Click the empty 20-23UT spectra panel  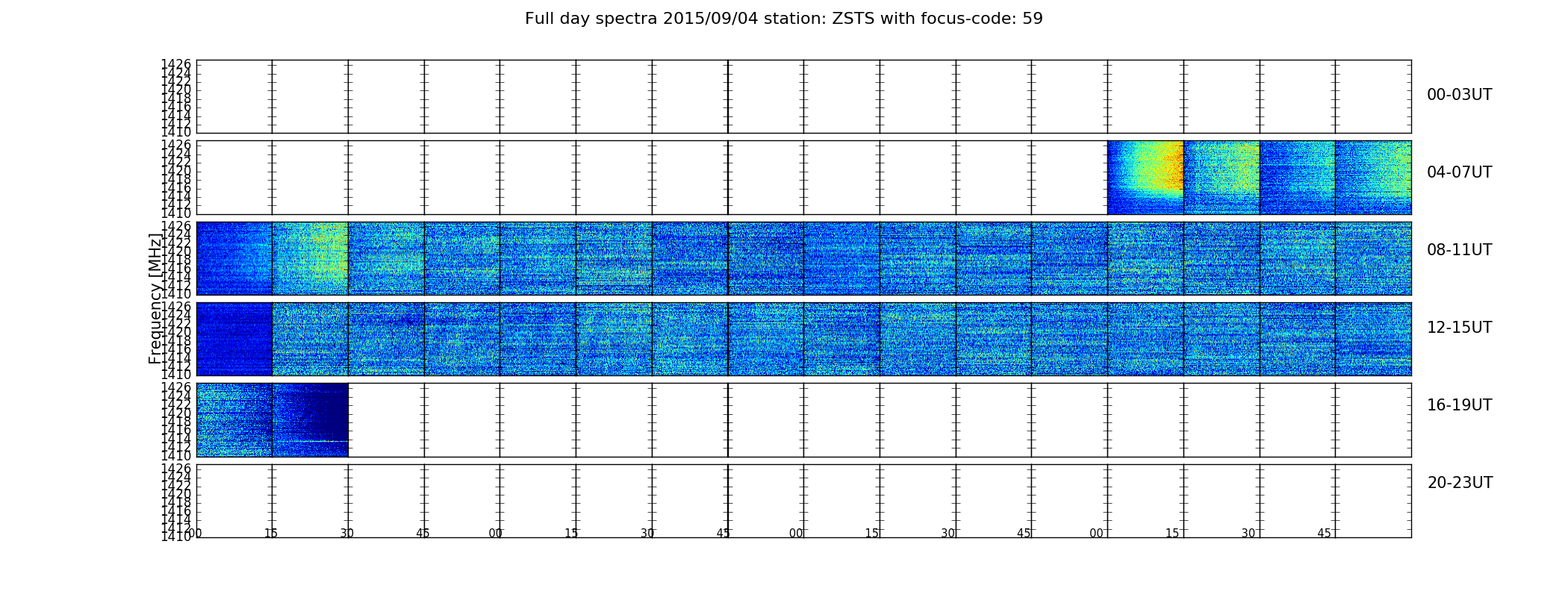[x=803, y=501]
